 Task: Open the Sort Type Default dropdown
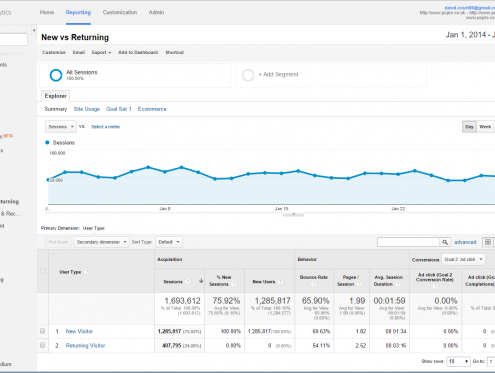click(x=169, y=242)
